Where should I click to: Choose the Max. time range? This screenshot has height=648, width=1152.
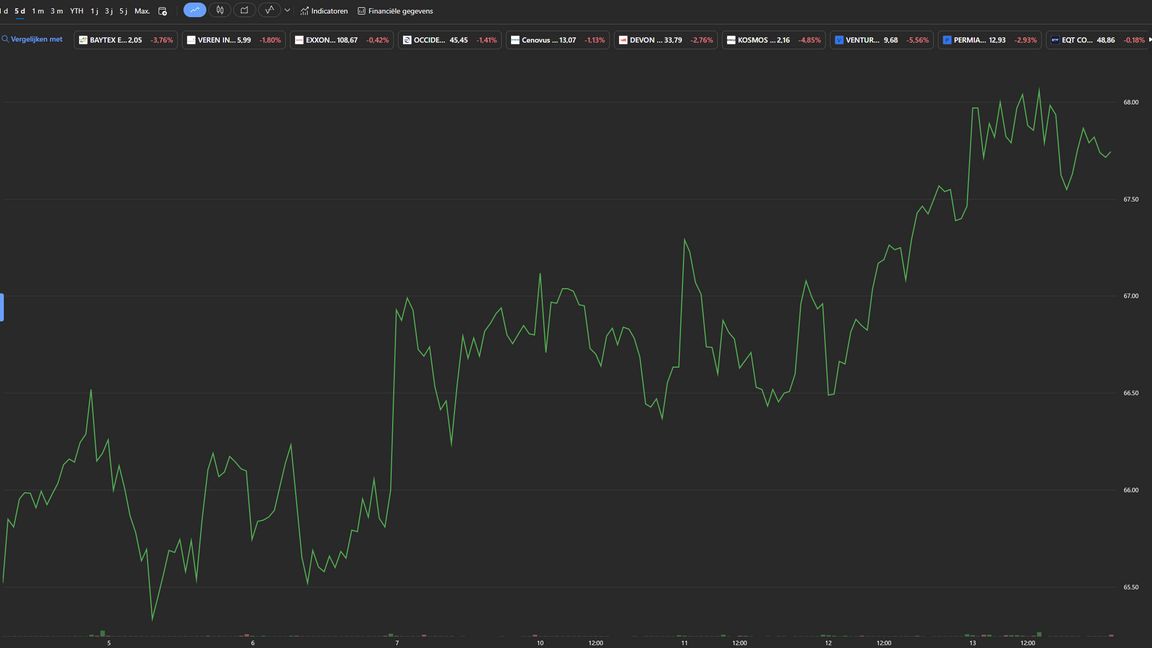[x=142, y=11]
